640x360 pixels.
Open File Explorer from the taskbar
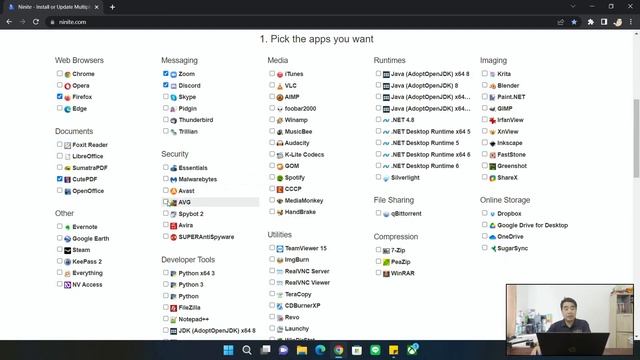coord(302,350)
